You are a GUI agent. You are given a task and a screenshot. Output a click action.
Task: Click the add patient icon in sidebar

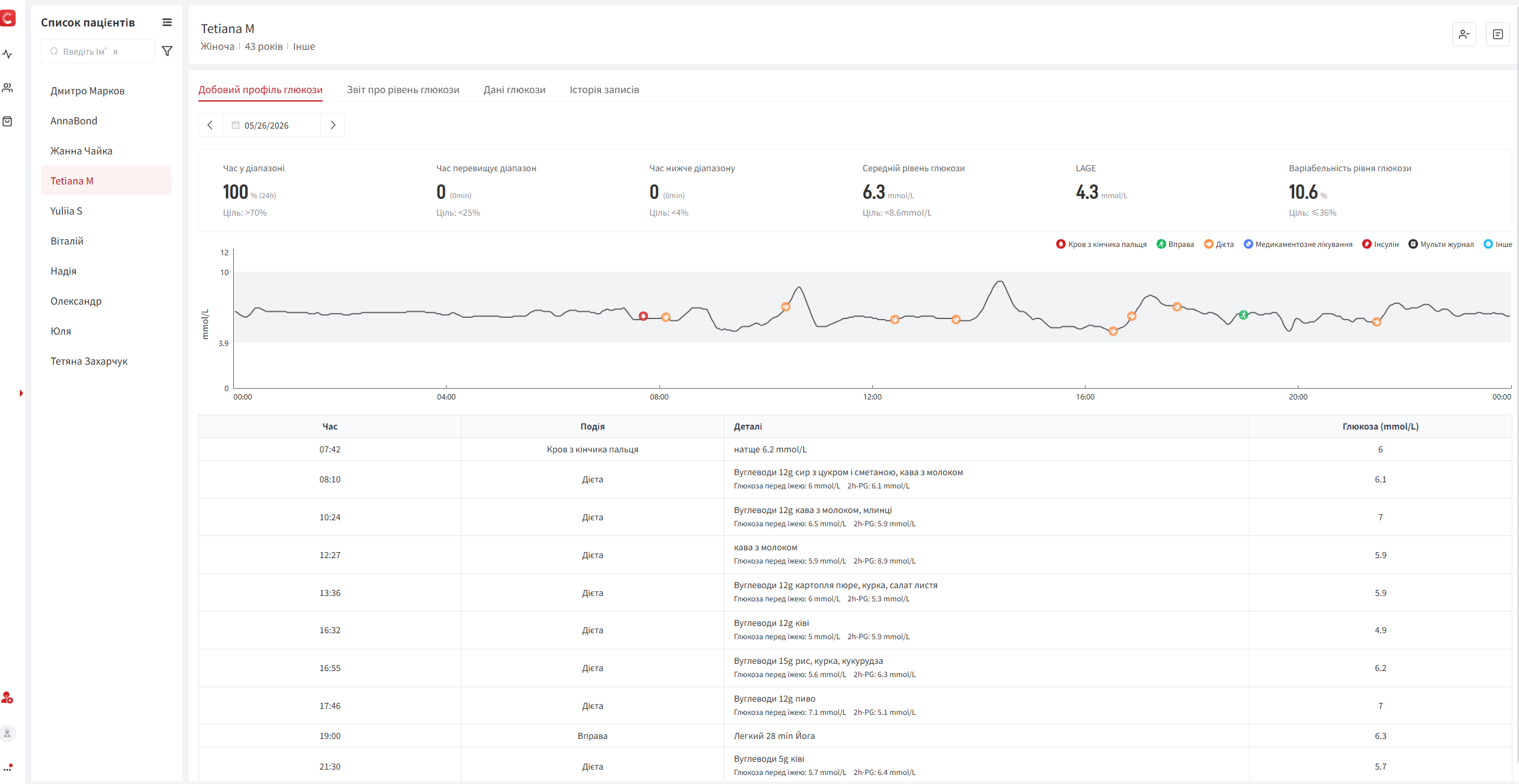click(x=7, y=697)
